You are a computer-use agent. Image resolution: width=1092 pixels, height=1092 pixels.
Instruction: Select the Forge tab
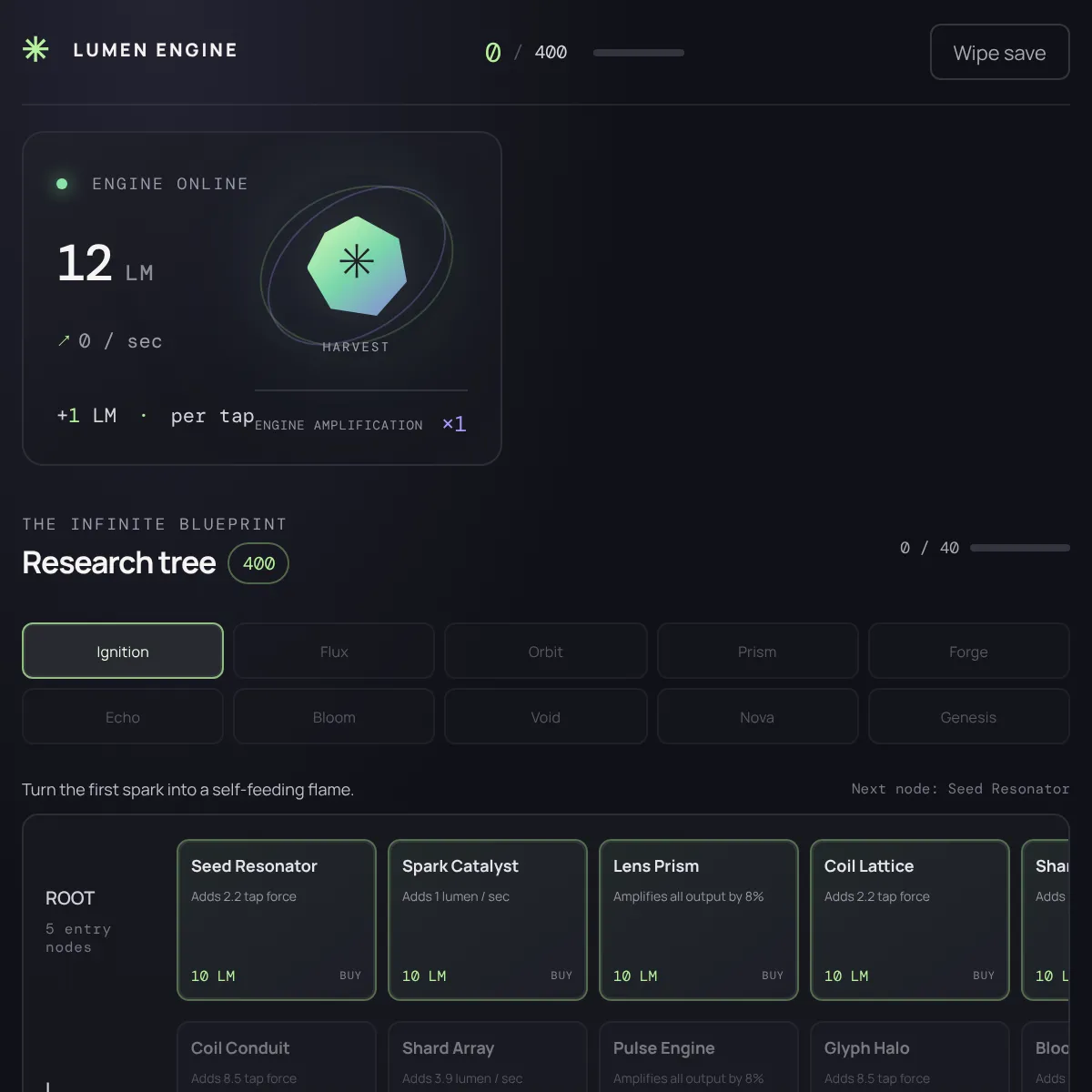coord(968,651)
